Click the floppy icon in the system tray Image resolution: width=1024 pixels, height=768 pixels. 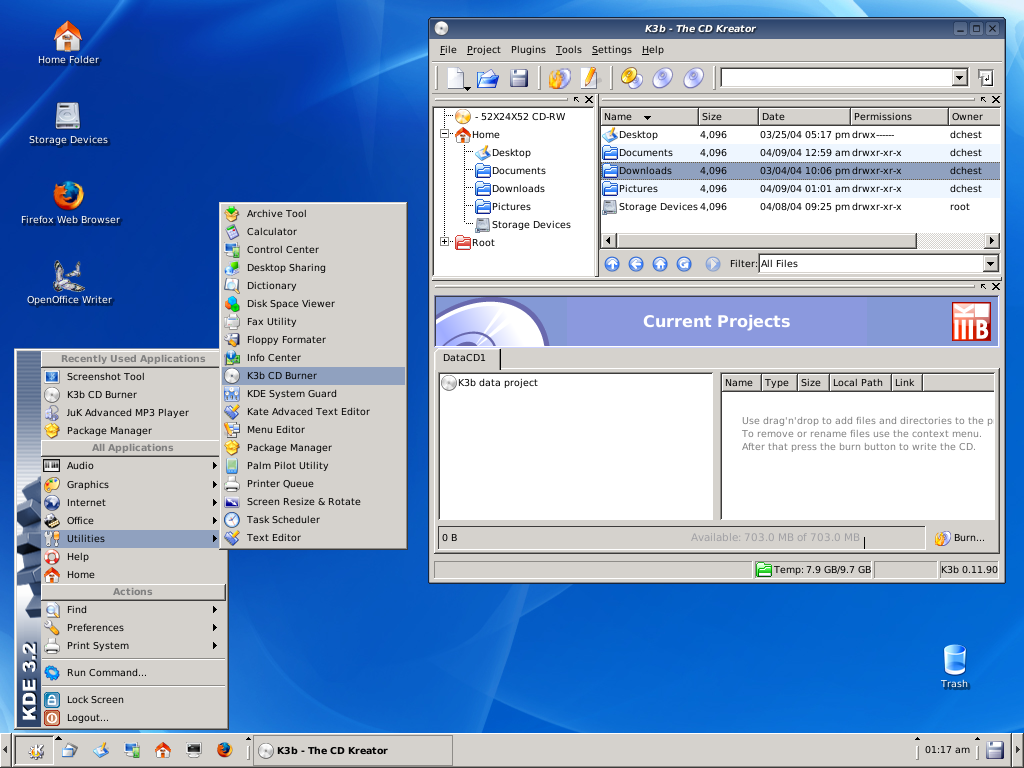point(995,750)
